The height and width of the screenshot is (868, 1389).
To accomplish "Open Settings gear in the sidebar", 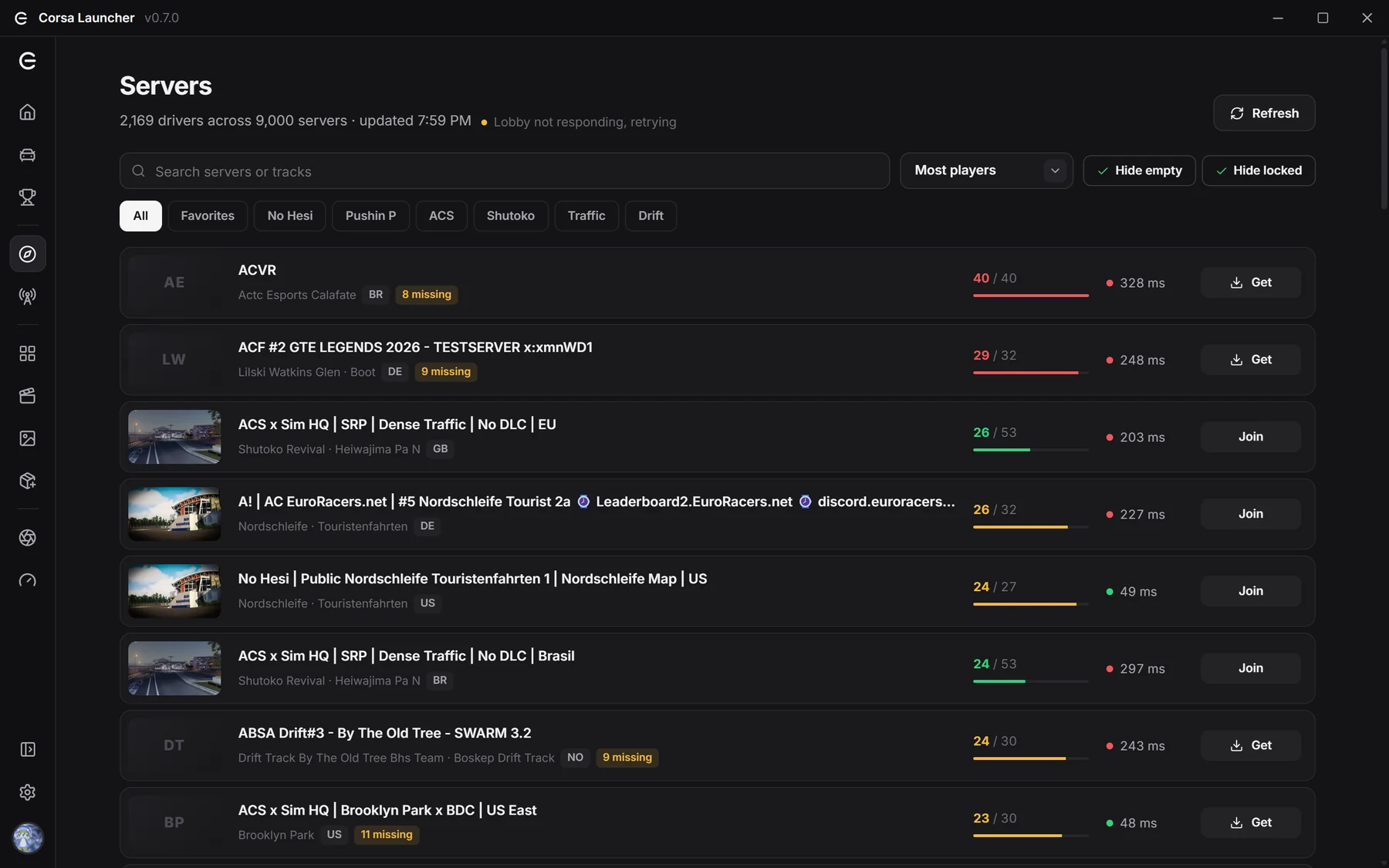I will (x=28, y=792).
